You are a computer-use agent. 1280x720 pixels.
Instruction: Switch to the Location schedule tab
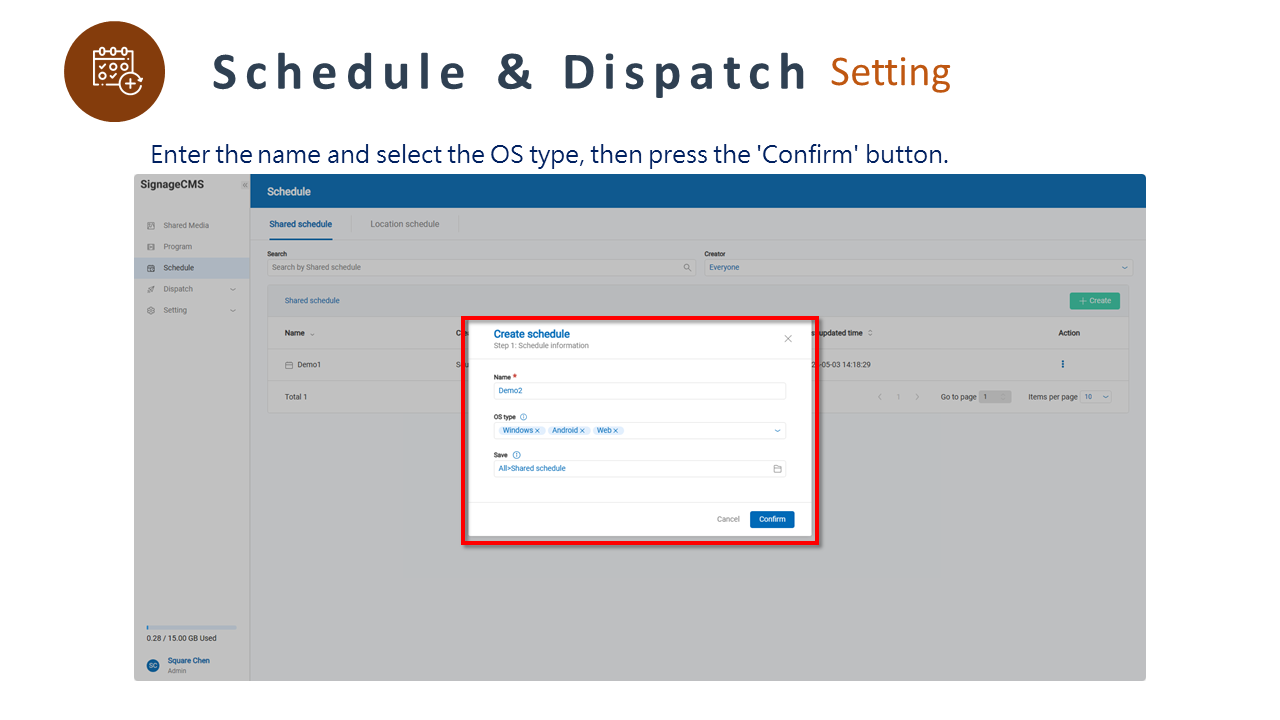point(404,224)
